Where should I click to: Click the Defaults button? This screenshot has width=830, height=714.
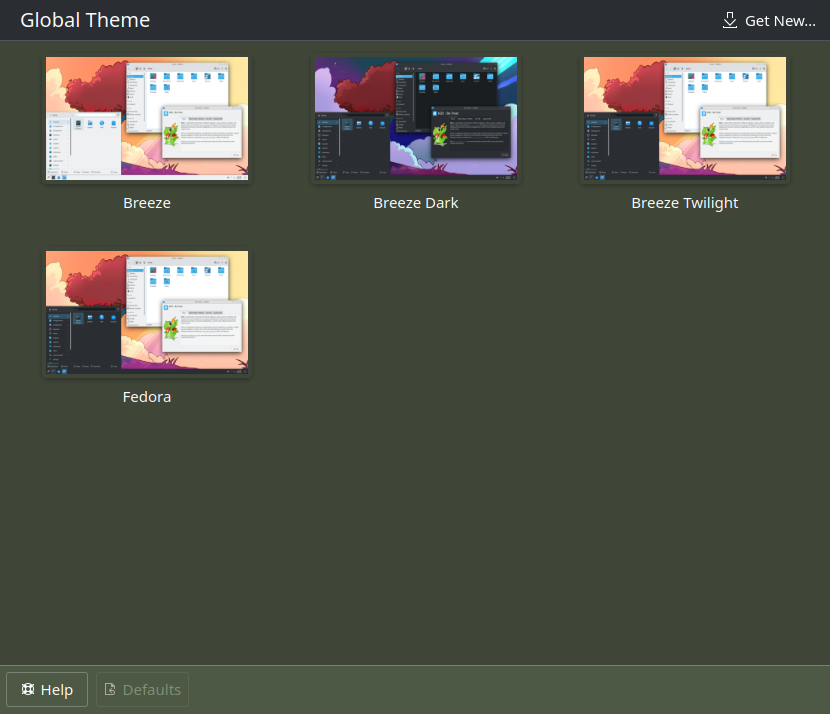click(142, 689)
